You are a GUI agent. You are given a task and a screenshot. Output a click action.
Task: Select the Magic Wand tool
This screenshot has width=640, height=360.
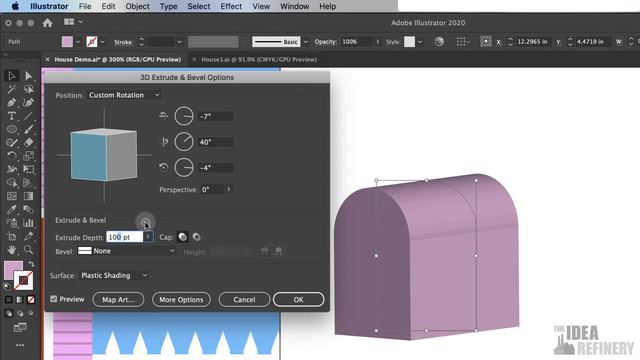click(x=11, y=89)
